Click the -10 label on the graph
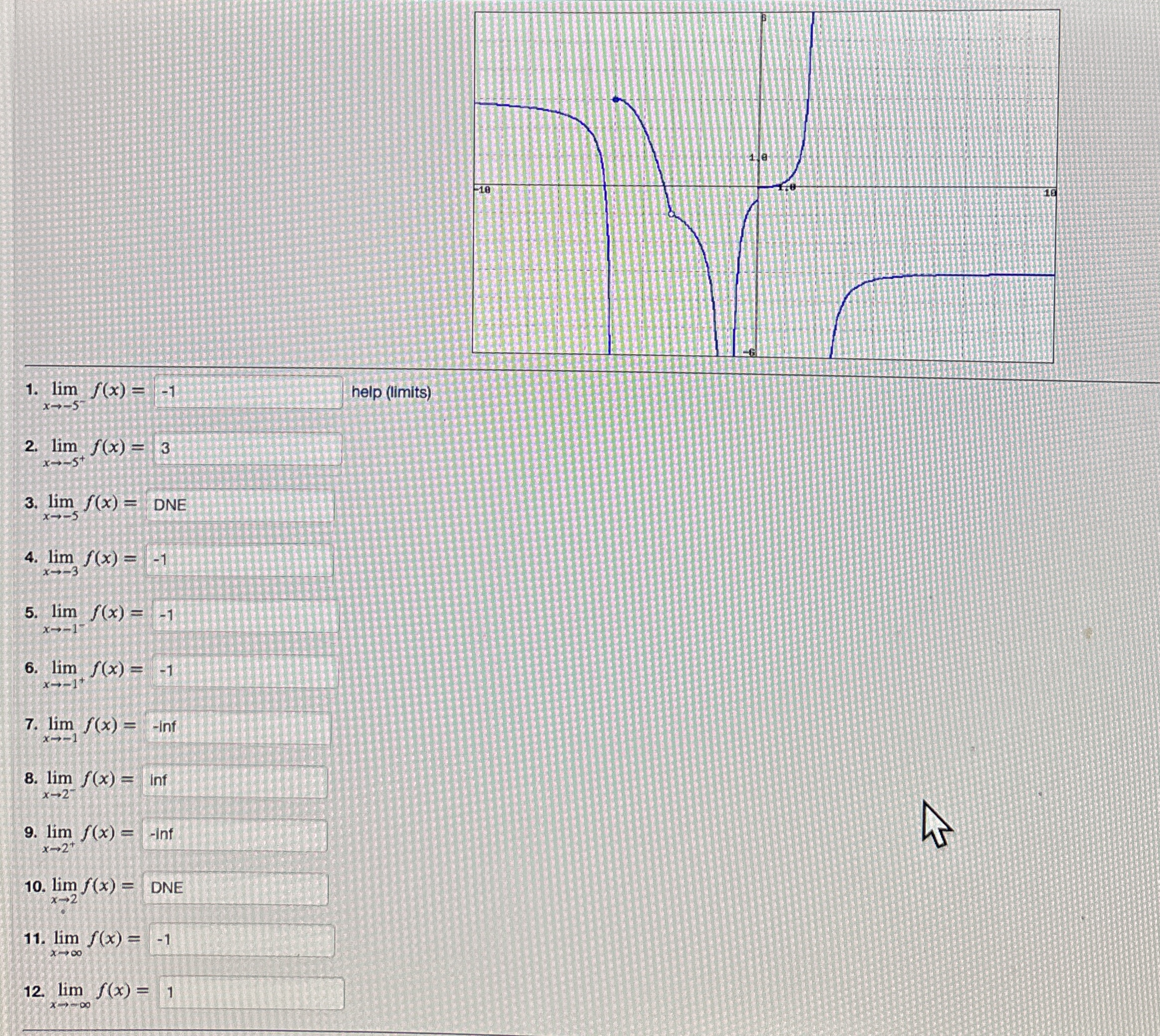 point(482,189)
